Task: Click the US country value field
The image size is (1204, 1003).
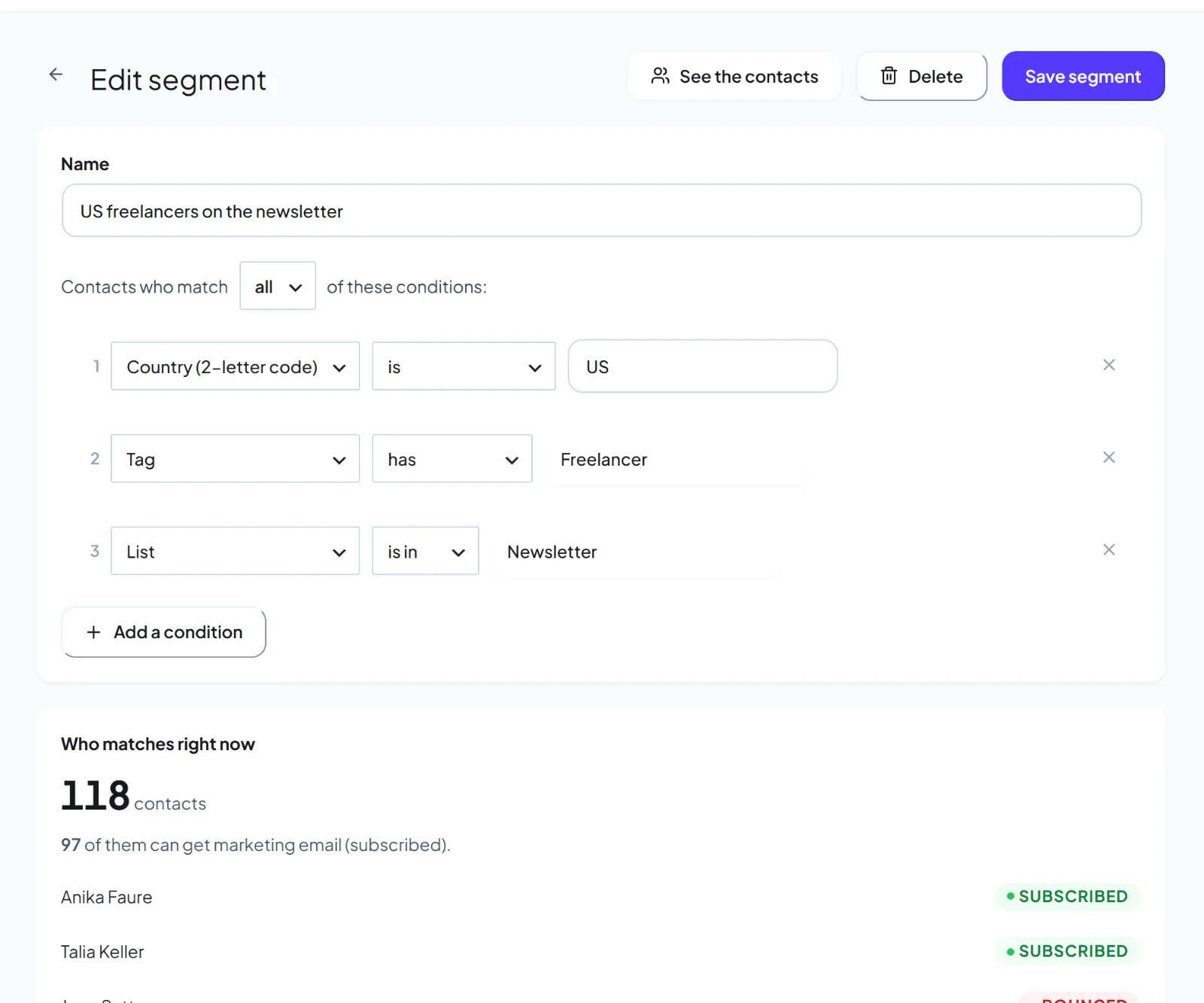Action: [702, 366]
